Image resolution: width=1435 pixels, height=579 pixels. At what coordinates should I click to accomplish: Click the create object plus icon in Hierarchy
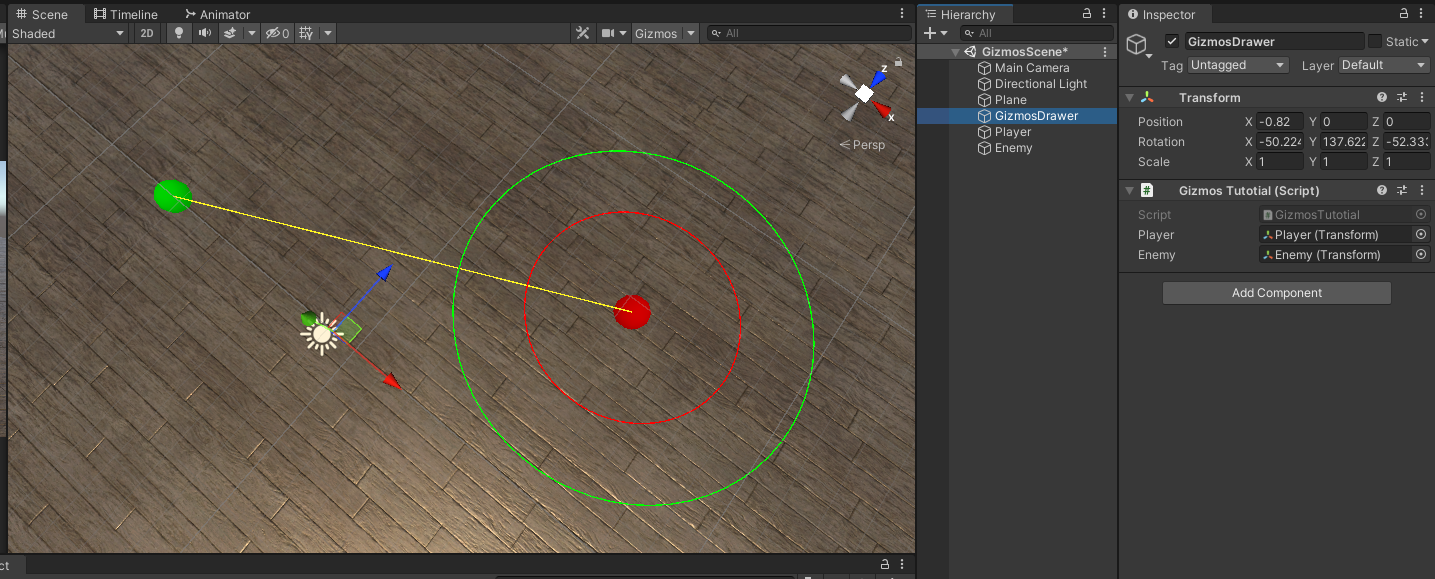pyautogui.click(x=931, y=32)
